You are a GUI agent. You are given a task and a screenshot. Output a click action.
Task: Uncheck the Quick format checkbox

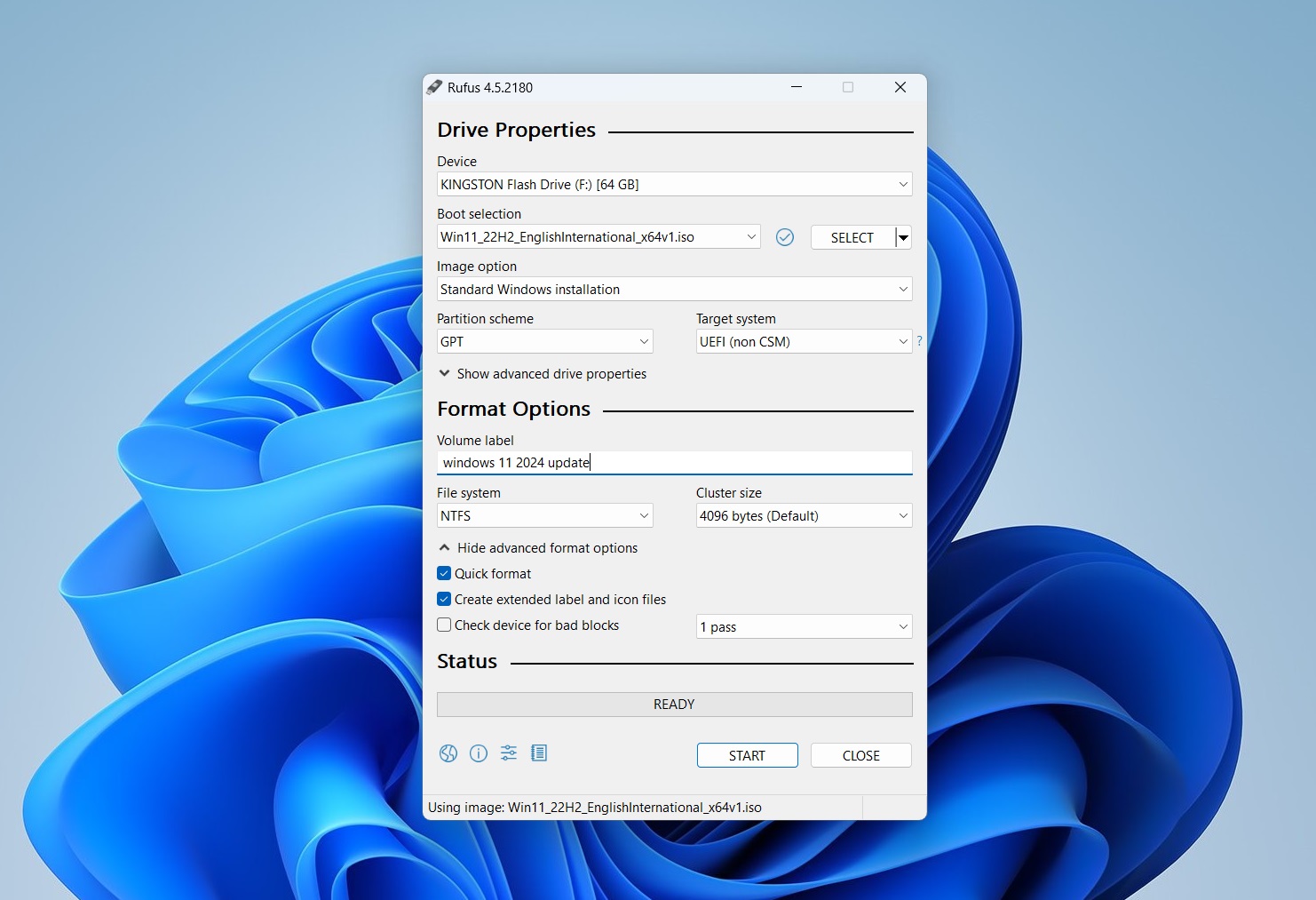point(444,574)
